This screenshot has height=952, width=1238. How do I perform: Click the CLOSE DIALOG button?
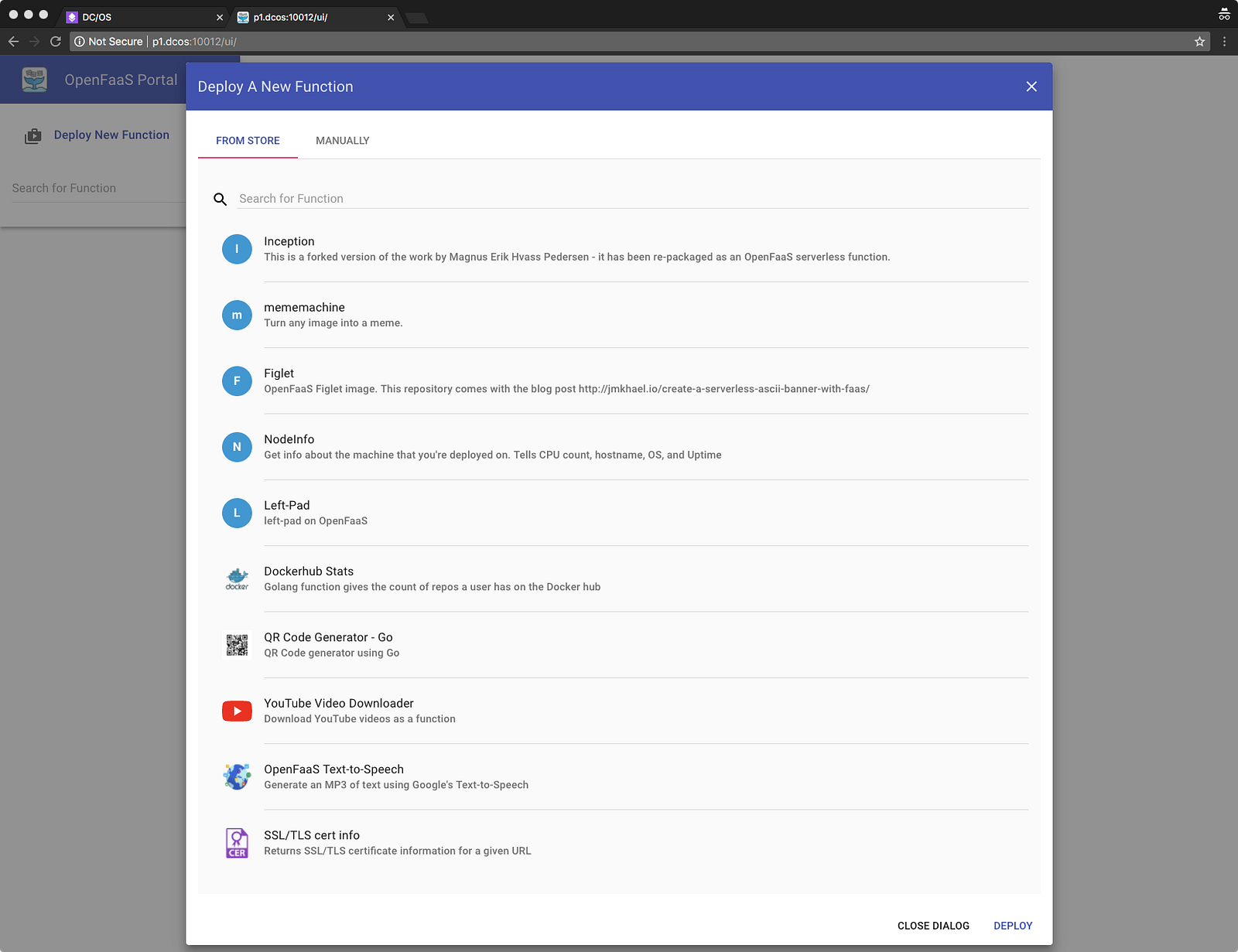(x=933, y=926)
